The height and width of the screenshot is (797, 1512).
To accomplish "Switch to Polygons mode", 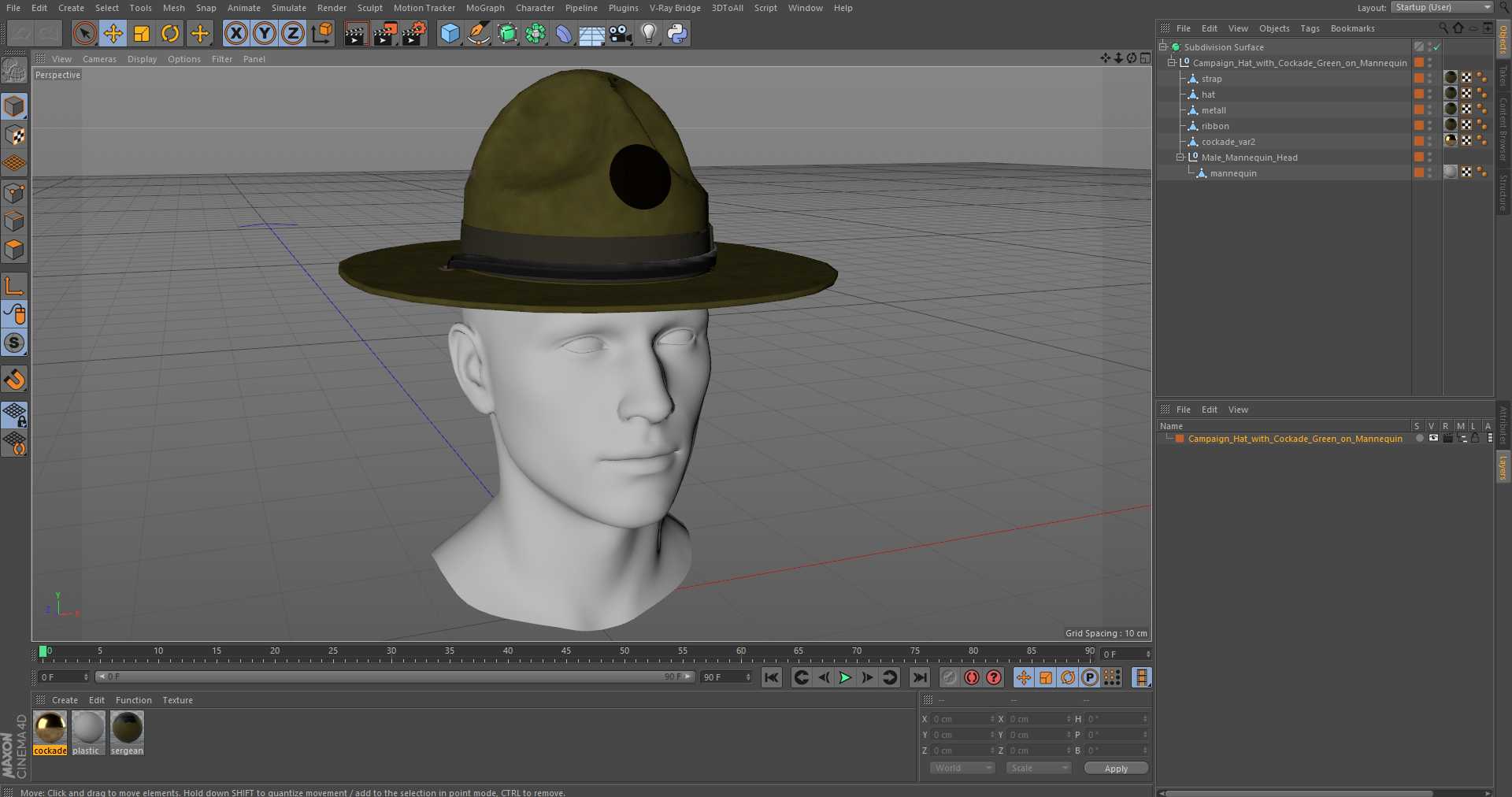I will click(14, 250).
